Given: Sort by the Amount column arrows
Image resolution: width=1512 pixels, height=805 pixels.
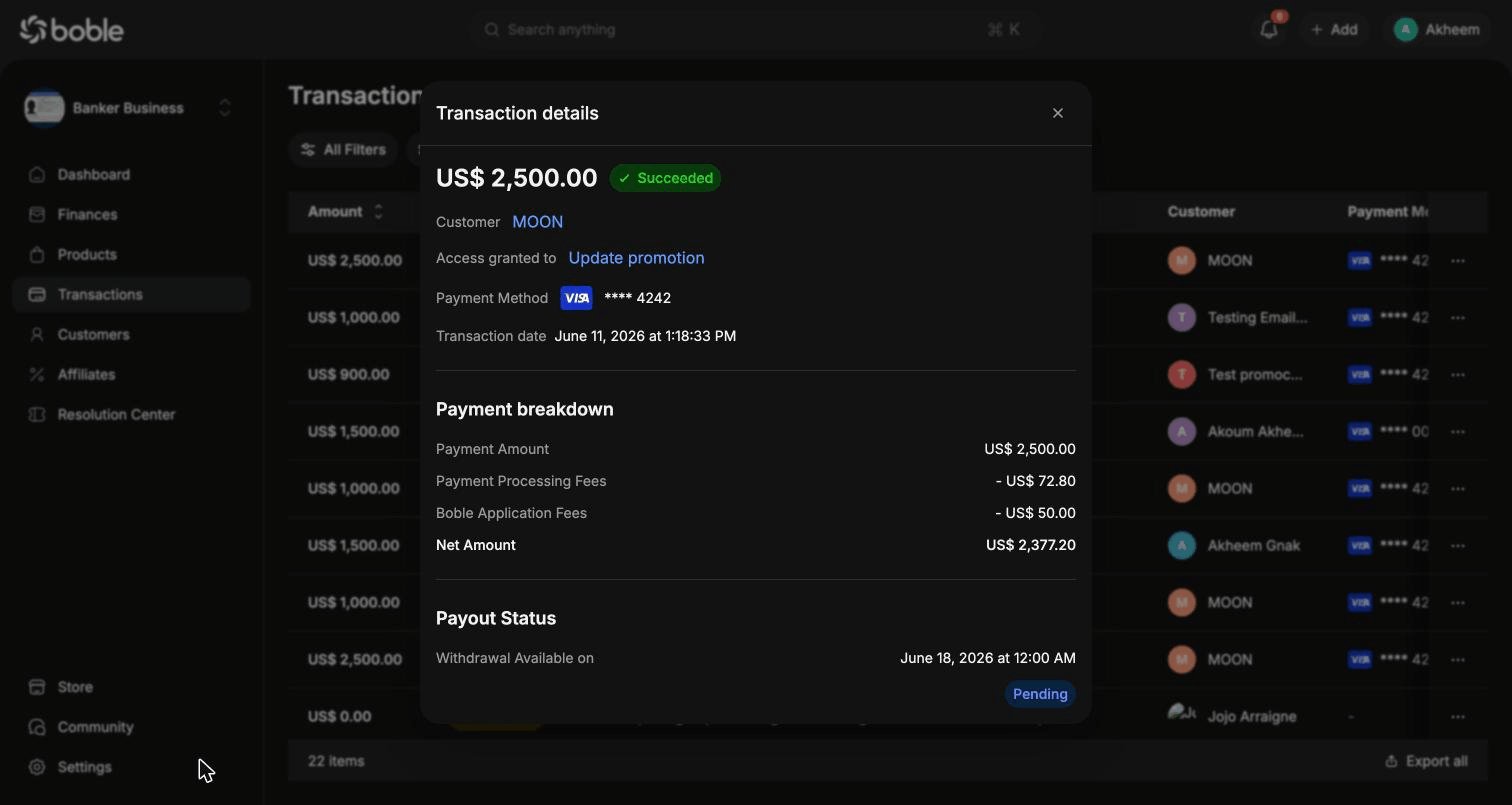Looking at the screenshot, I should click(378, 212).
